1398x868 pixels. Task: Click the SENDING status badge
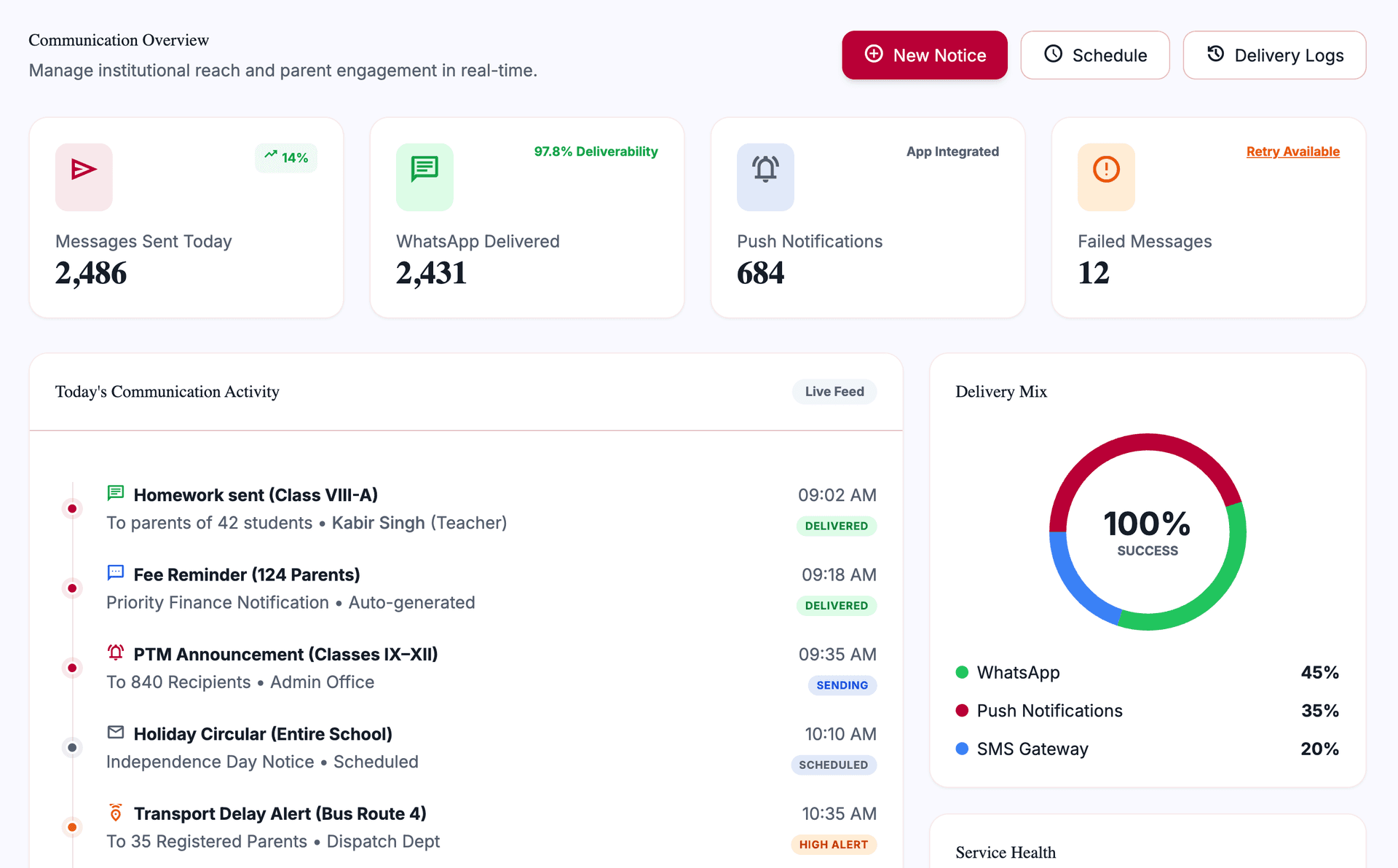tap(842, 685)
